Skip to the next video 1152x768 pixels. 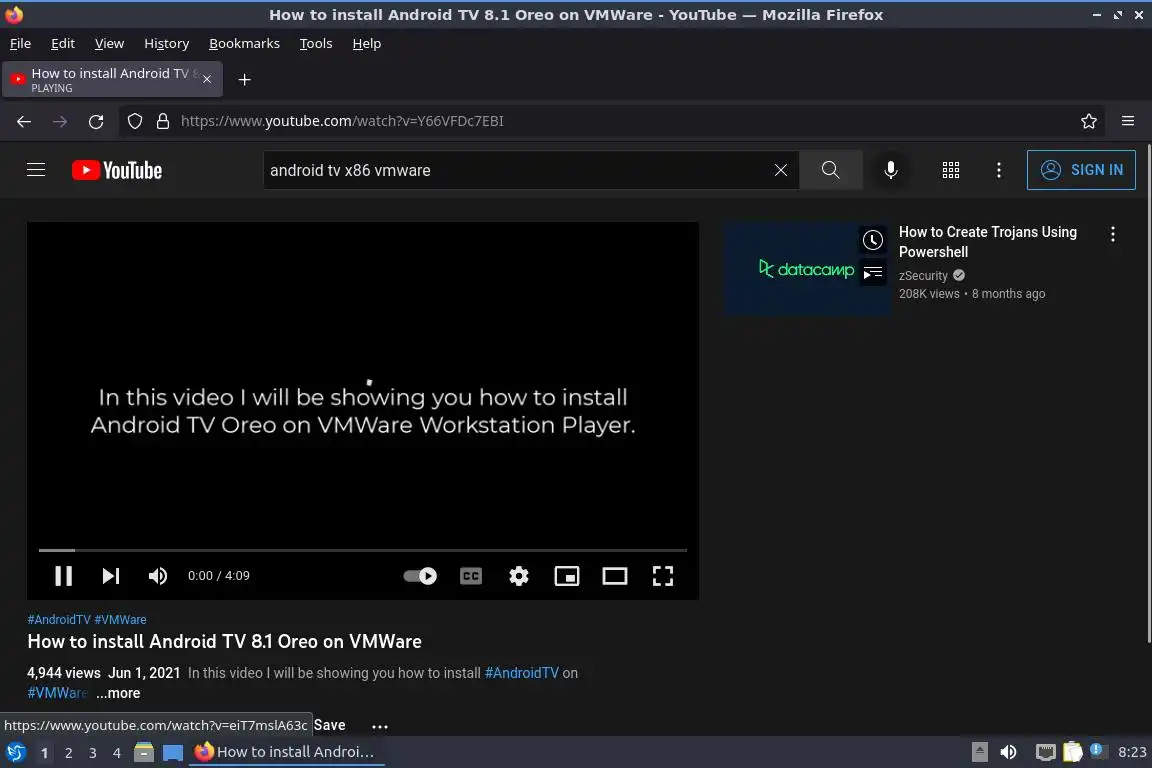(110, 575)
